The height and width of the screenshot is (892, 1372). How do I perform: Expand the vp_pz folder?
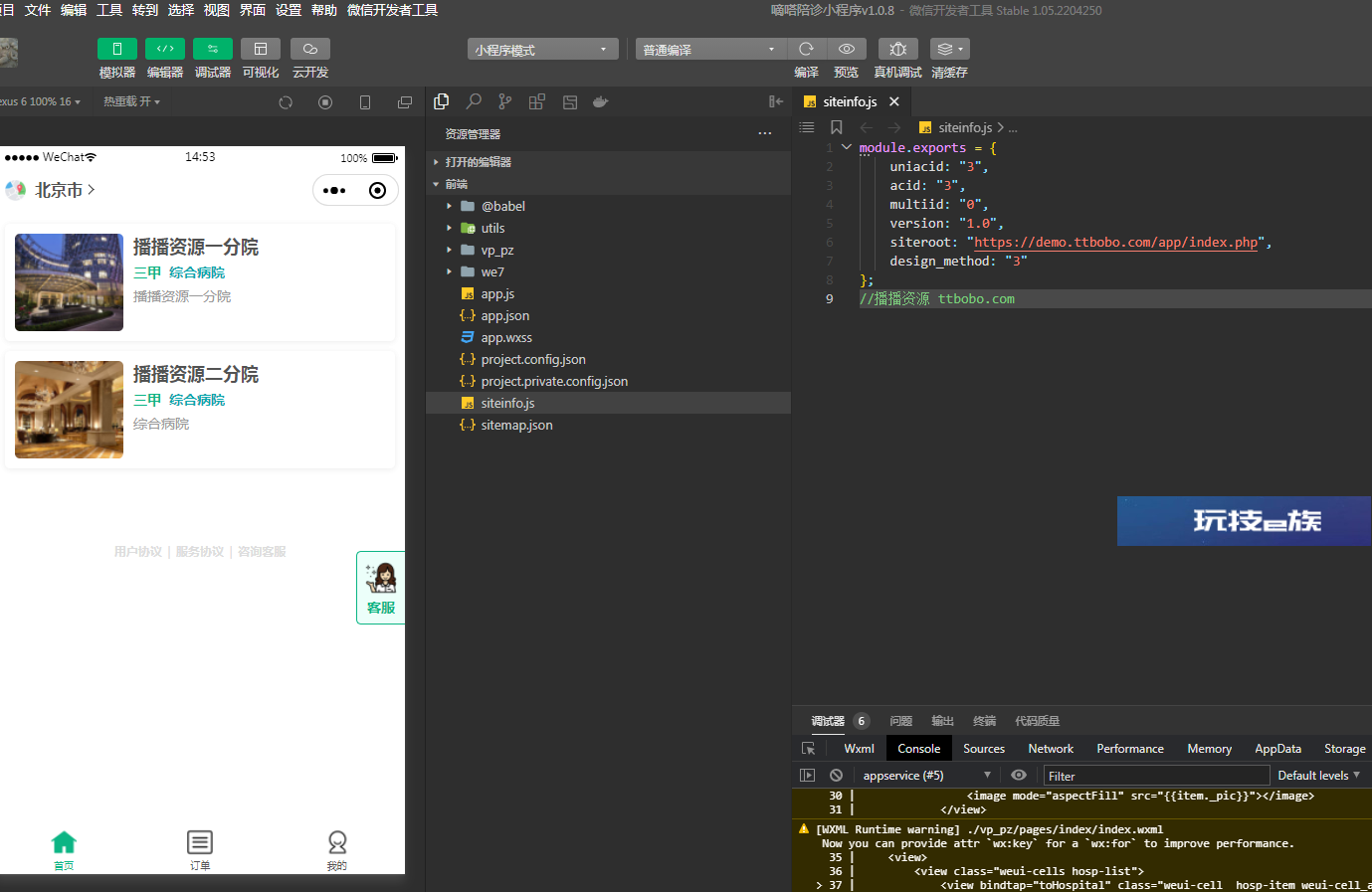point(608,250)
